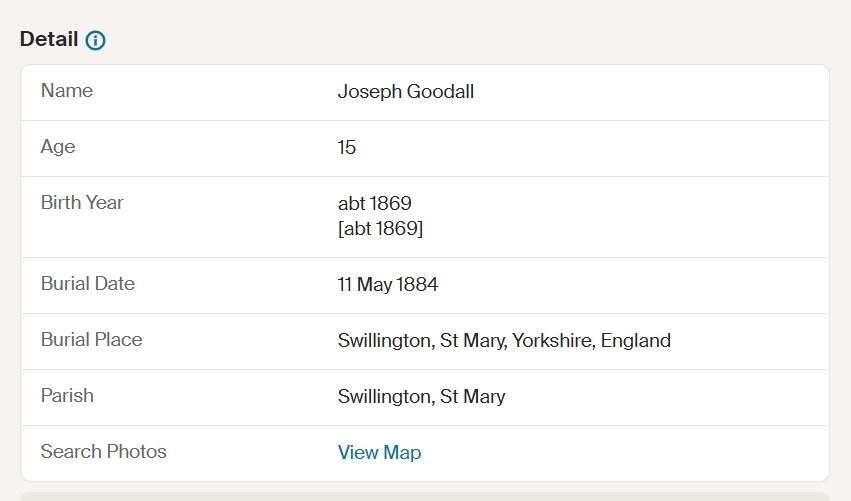Click the info icon beside Detail
This screenshot has width=851, height=501.
click(x=96, y=40)
